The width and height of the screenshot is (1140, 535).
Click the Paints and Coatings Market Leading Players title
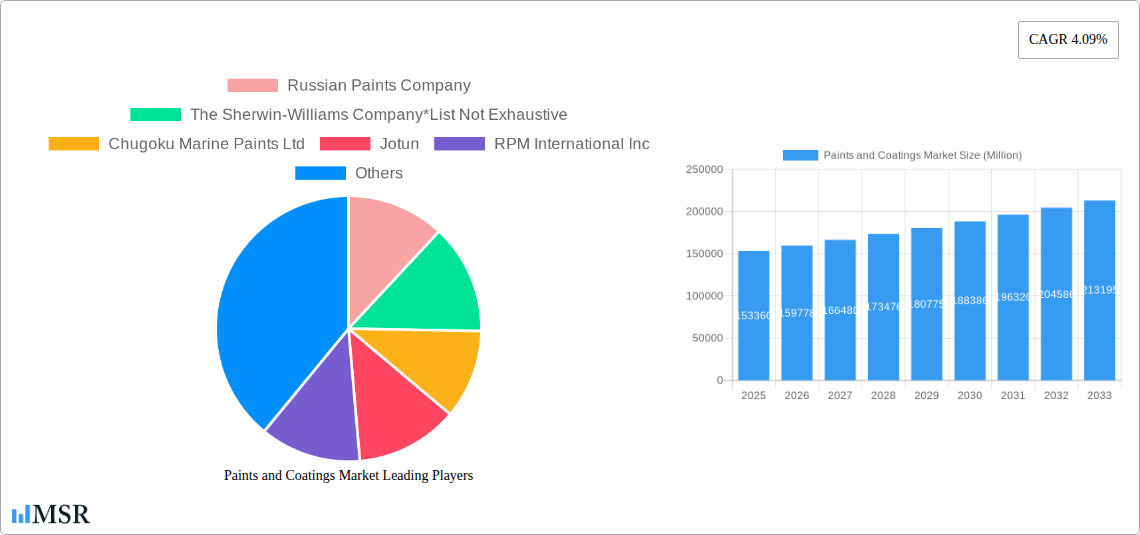[348, 475]
